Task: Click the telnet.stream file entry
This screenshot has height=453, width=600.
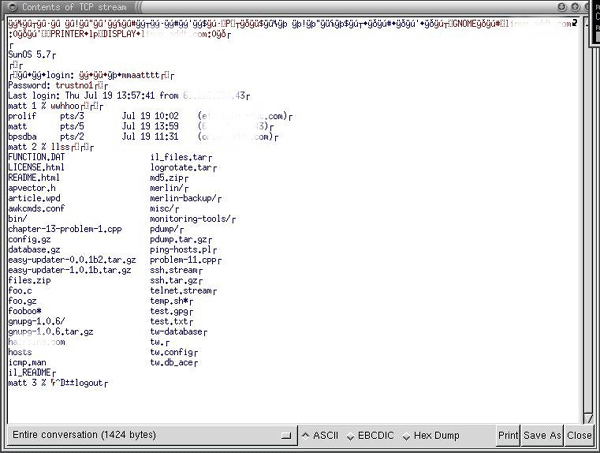Action: (182, 290)
